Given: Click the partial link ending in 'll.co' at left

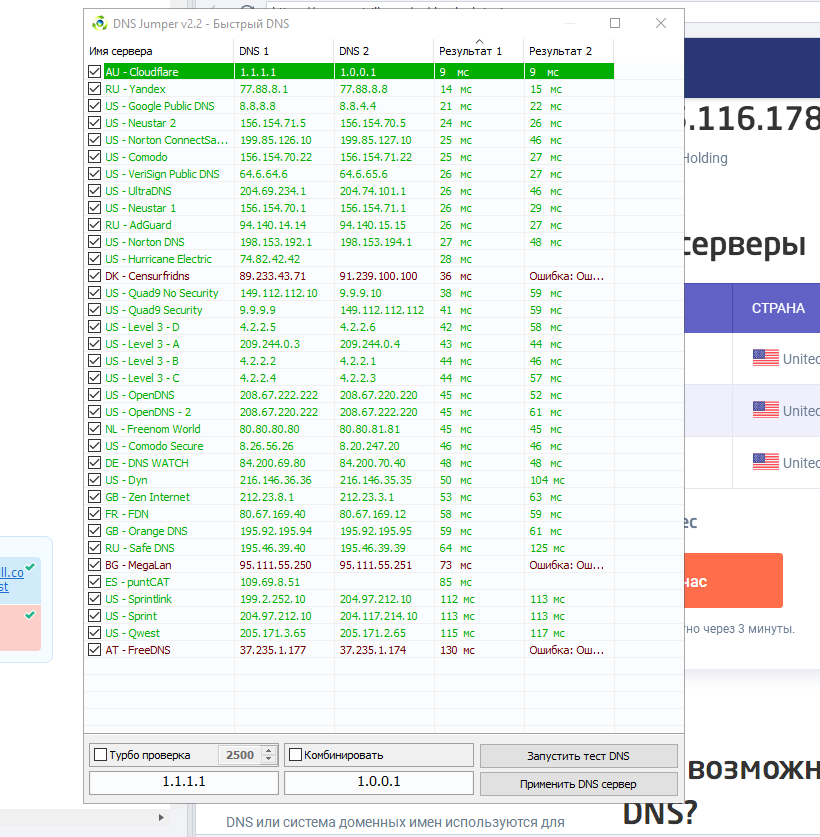Looking at the screenshot, I should (x=12, y=573).
